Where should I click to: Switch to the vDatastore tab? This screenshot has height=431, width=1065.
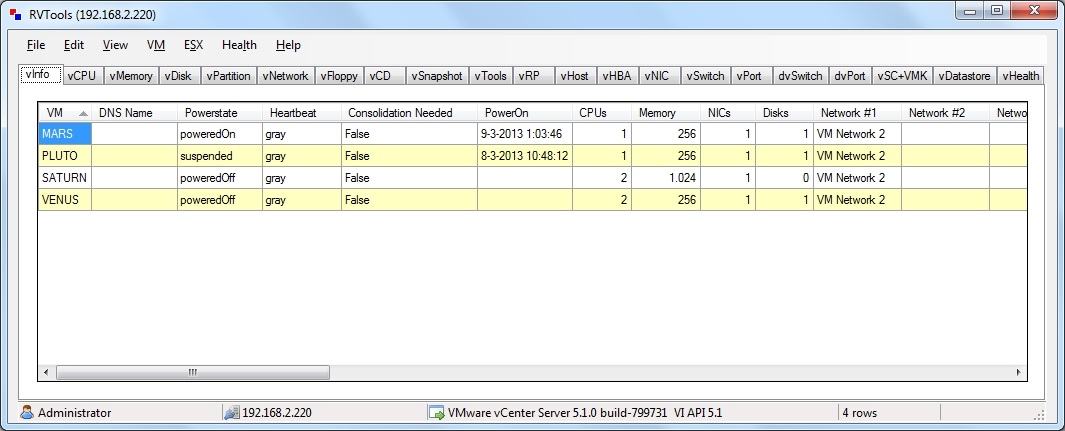964,76
